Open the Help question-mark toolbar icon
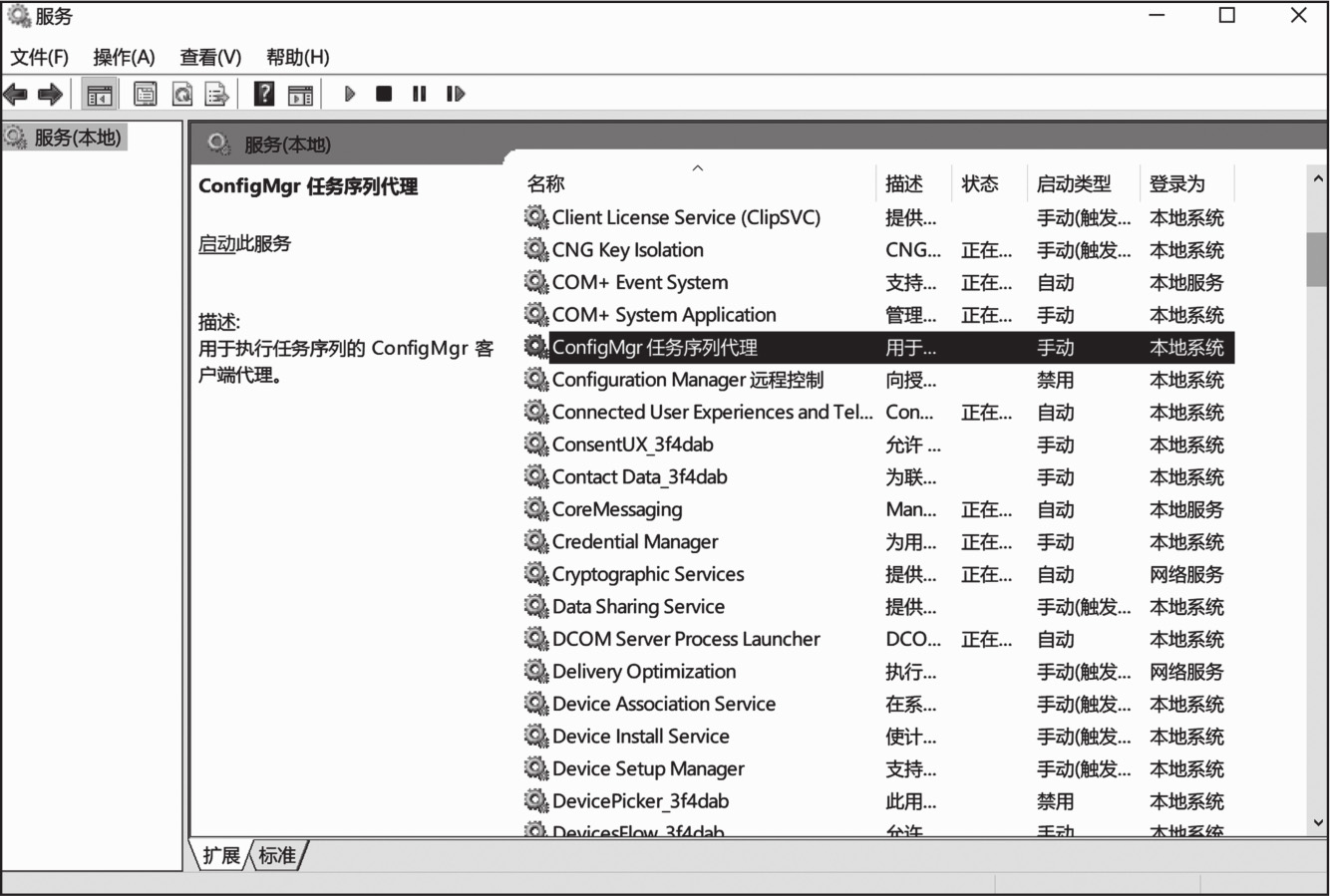This screenshot has height=896, width=1330. pyautogui.click(x=264, y=94)
